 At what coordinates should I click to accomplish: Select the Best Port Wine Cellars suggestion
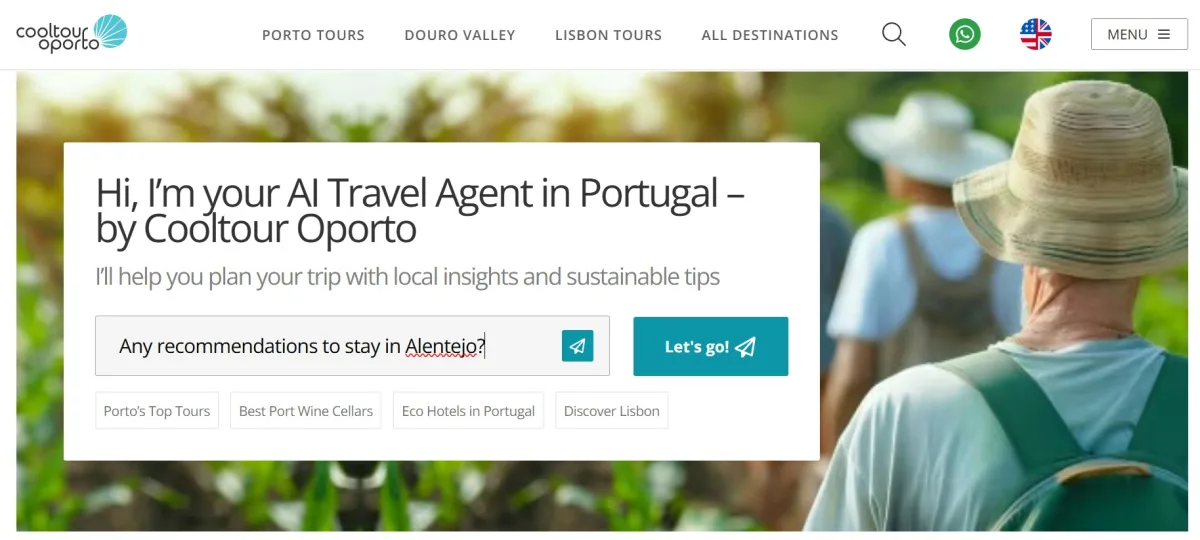pos(306,411)
